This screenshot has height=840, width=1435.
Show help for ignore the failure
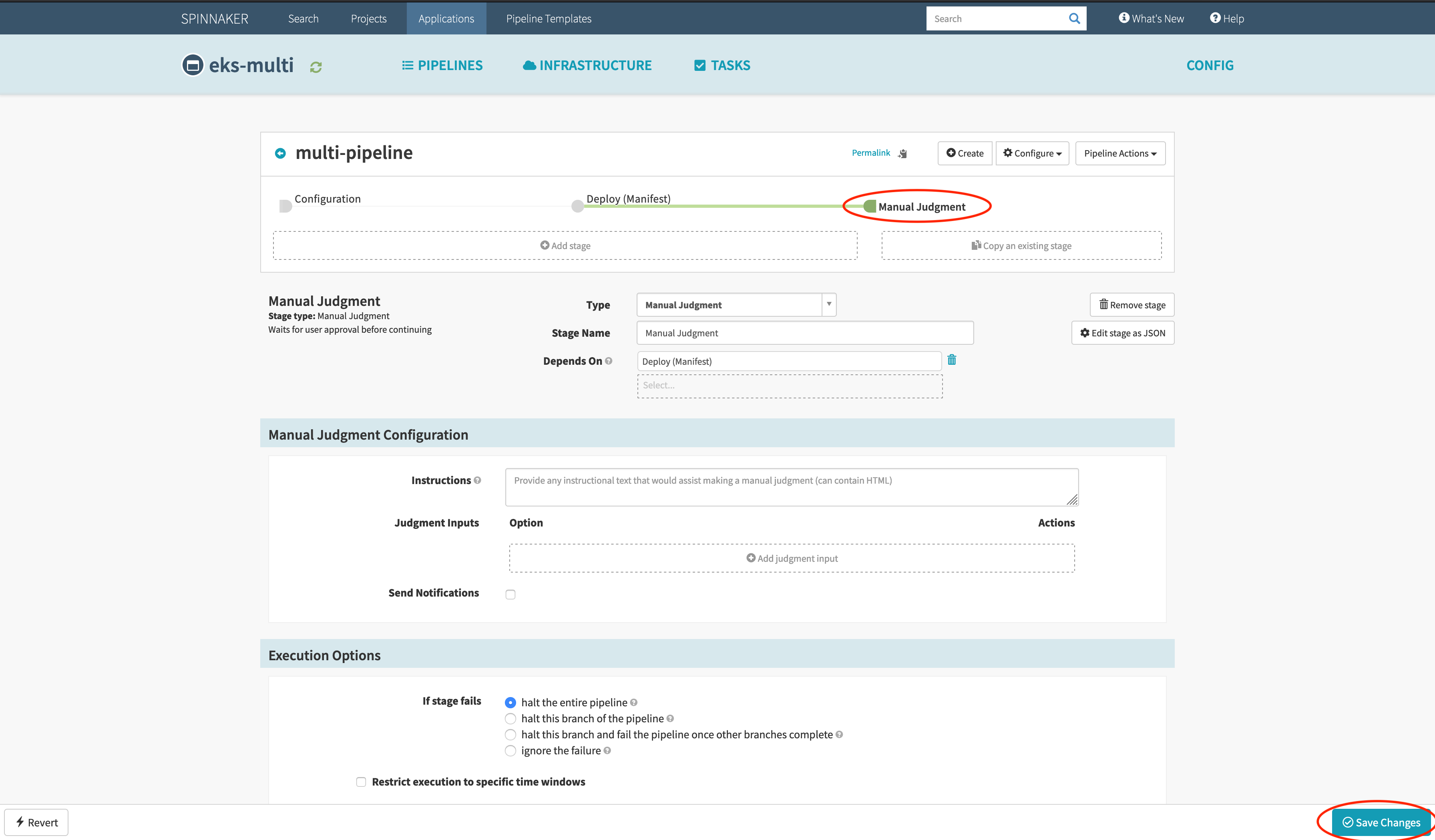pos(607,750)
